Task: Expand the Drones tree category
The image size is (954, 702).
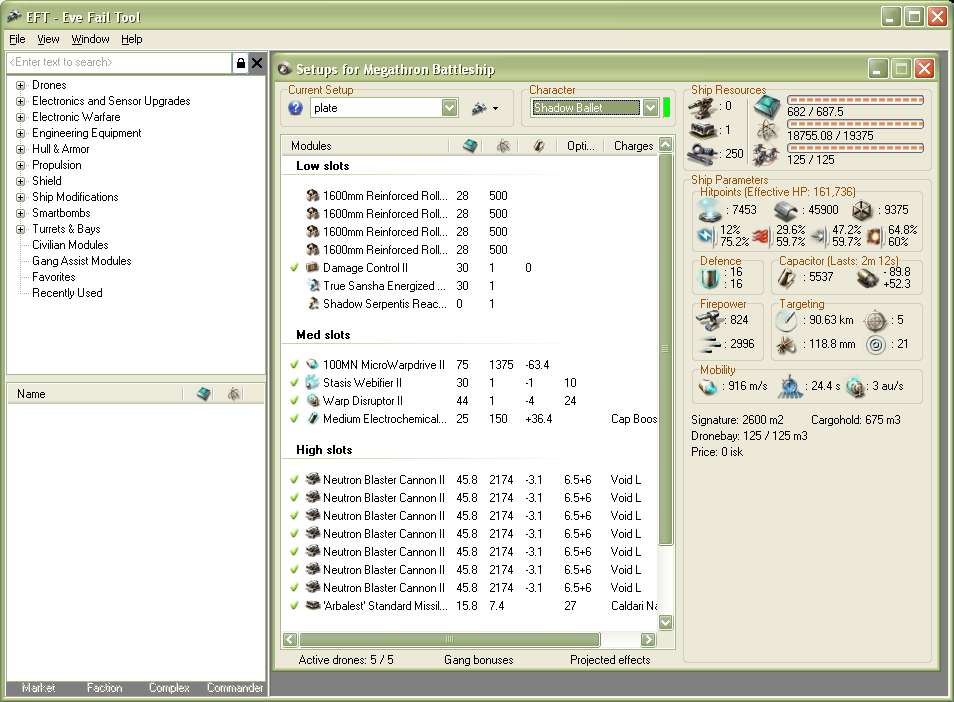Action: [20, 86]
